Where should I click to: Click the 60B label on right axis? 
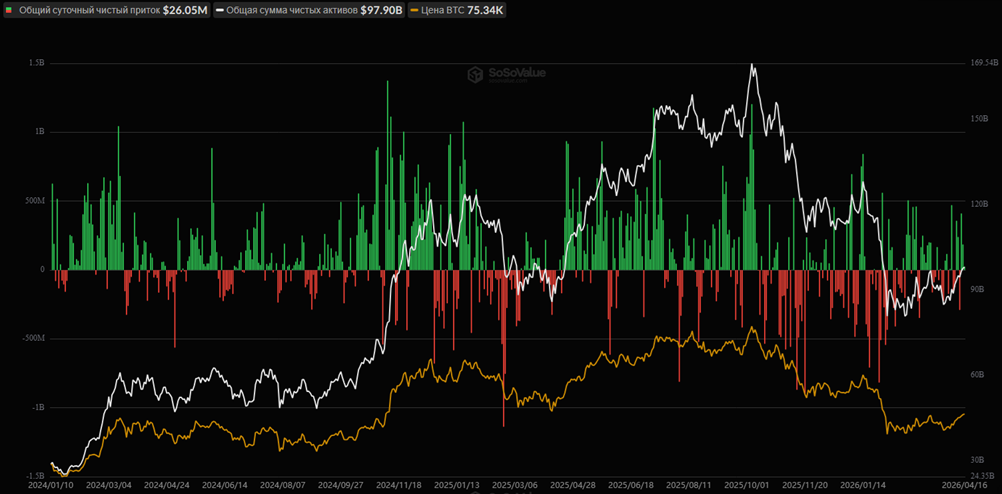click(976, 375)
